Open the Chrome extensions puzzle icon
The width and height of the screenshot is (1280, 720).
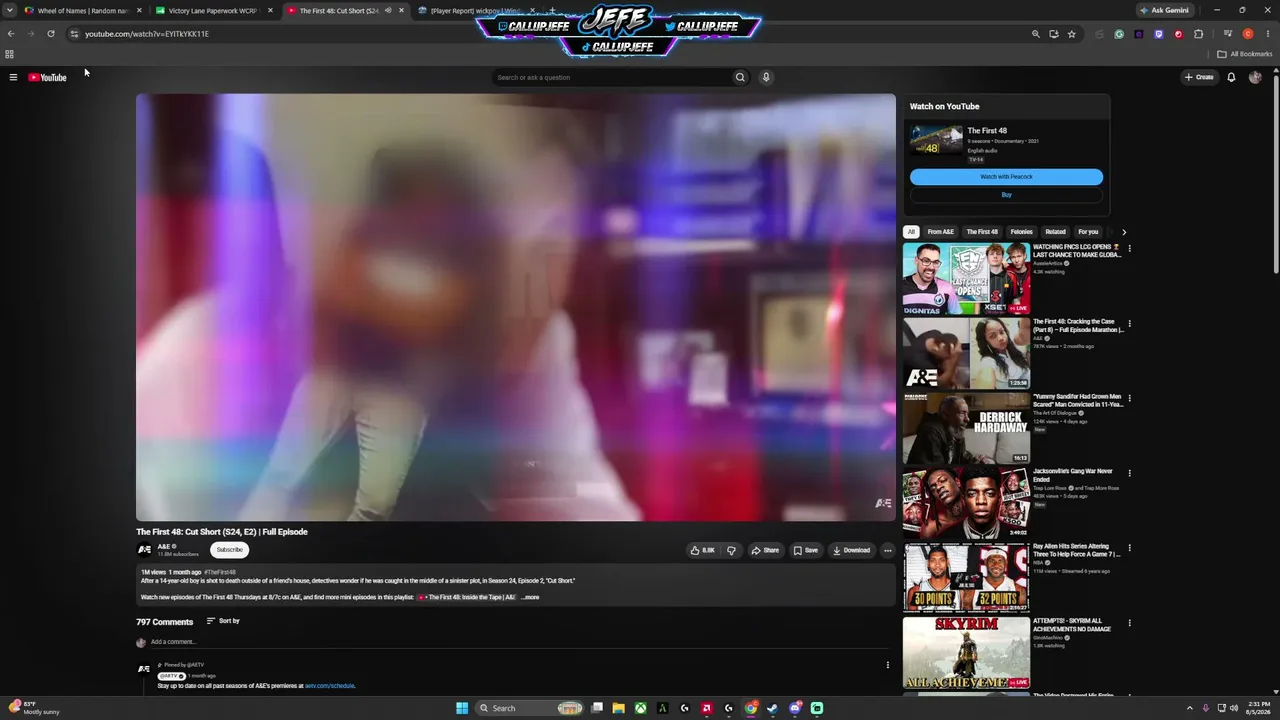[1198, 34]
